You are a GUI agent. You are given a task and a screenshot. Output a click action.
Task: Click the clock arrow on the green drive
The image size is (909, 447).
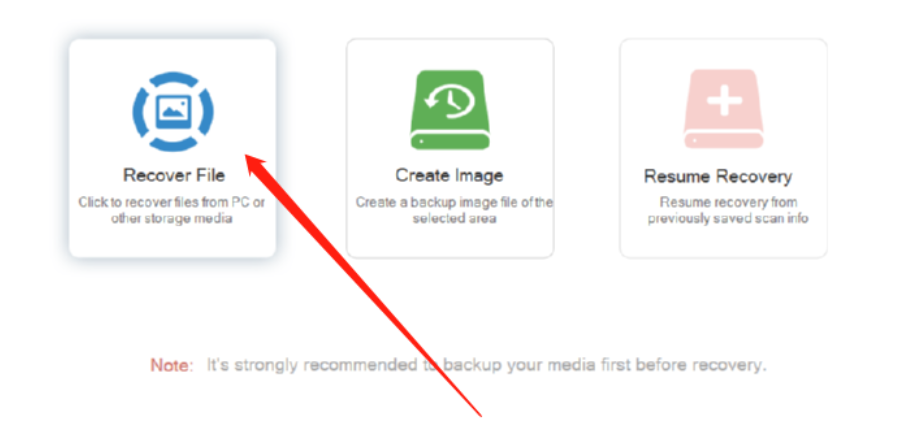(450, 100)
